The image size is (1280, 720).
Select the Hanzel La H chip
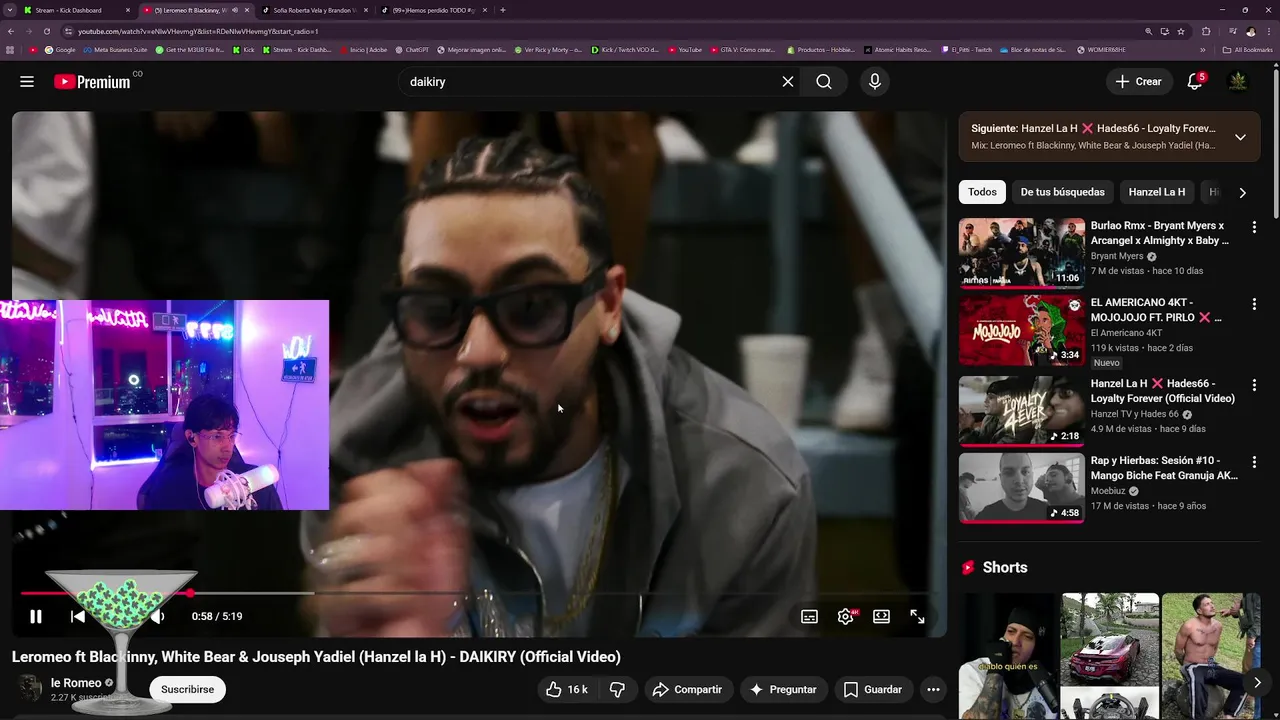1157,192
